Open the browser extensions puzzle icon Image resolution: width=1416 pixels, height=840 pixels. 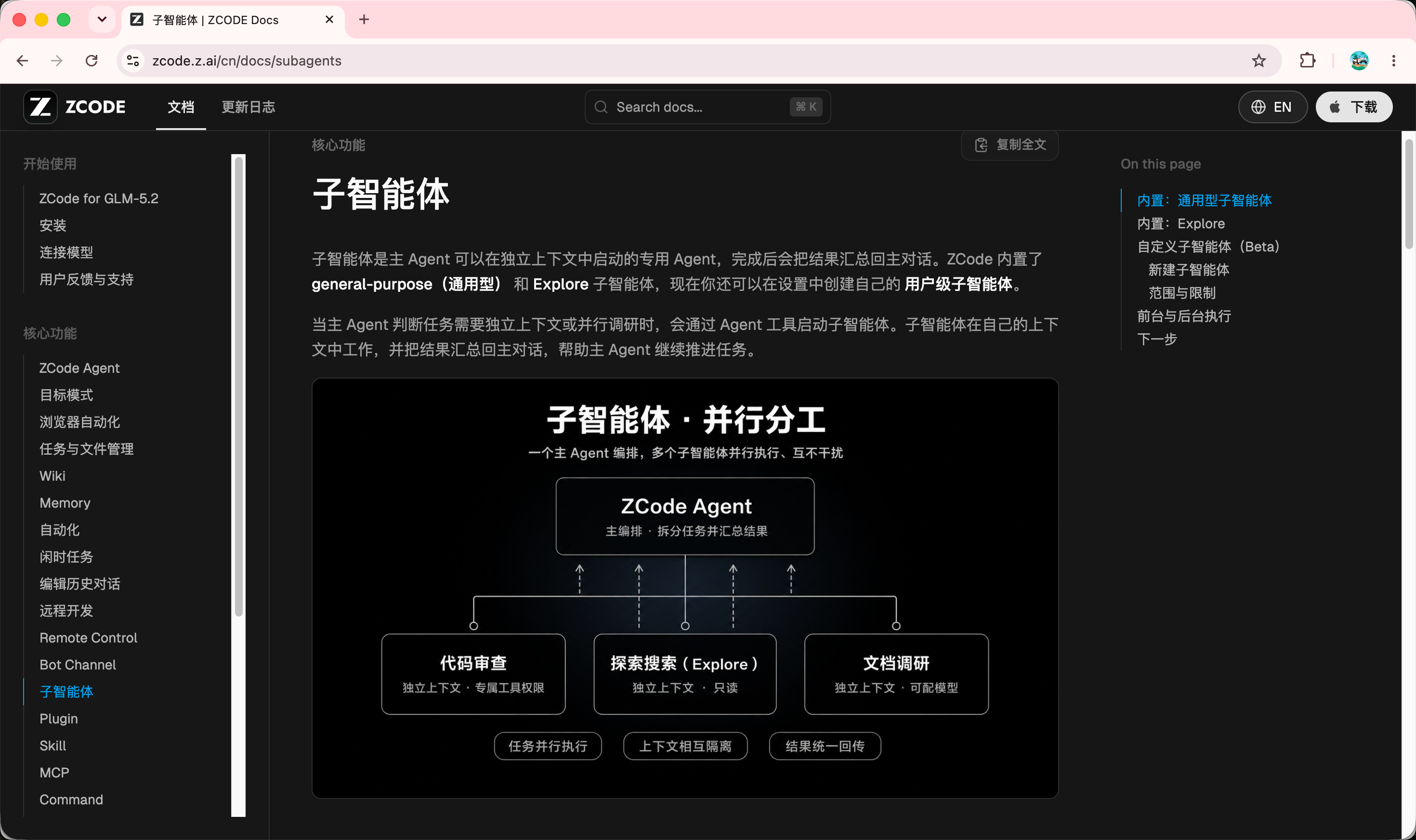1307,61
